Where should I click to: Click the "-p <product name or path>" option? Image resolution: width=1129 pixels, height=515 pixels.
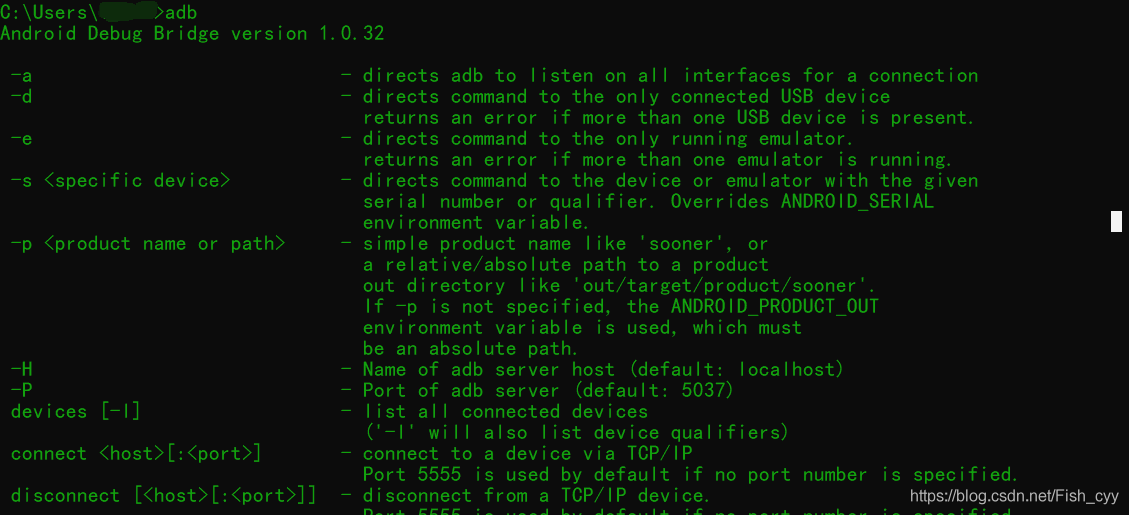148,243
